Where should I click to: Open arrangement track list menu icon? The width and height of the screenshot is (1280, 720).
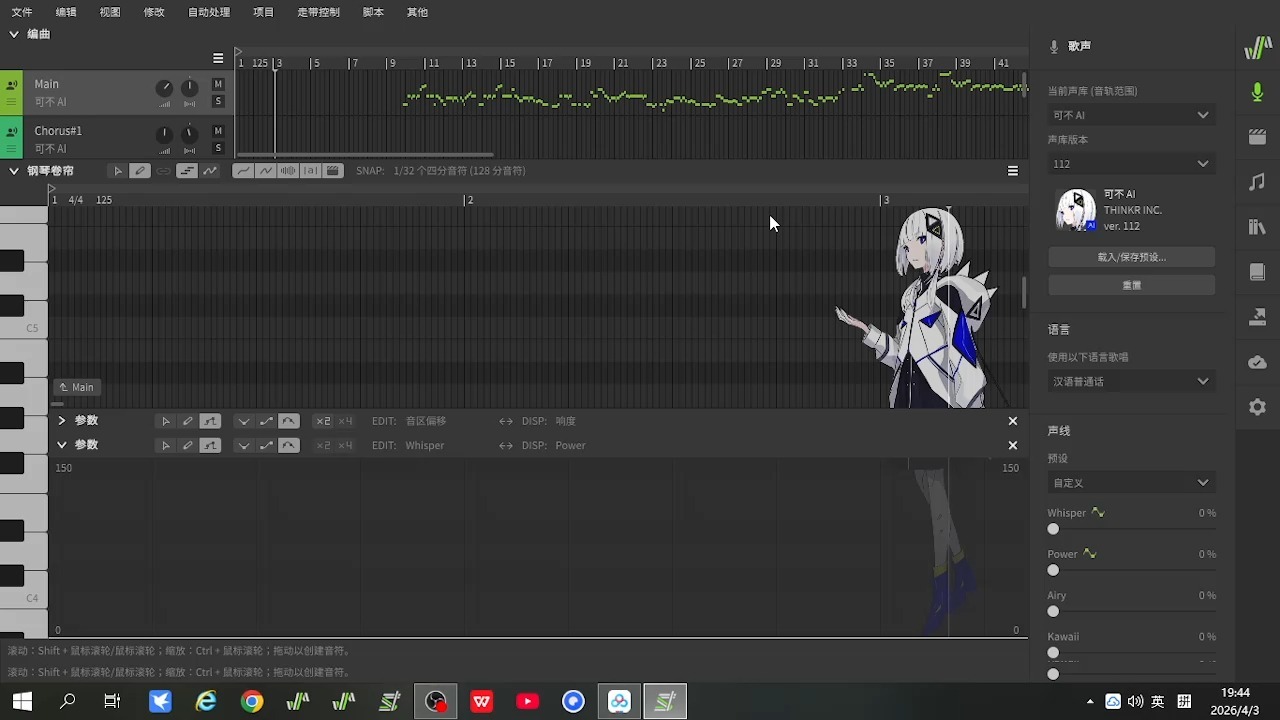(x=218, y=58)
